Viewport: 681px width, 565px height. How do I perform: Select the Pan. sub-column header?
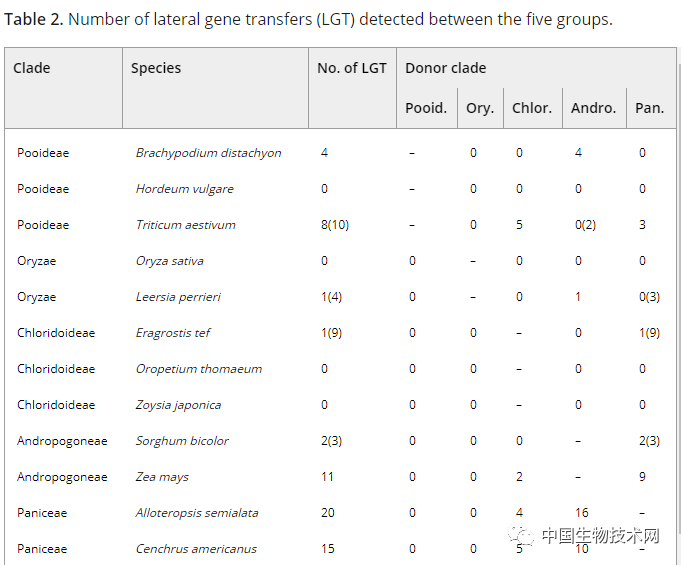click(x=649, y=108)
